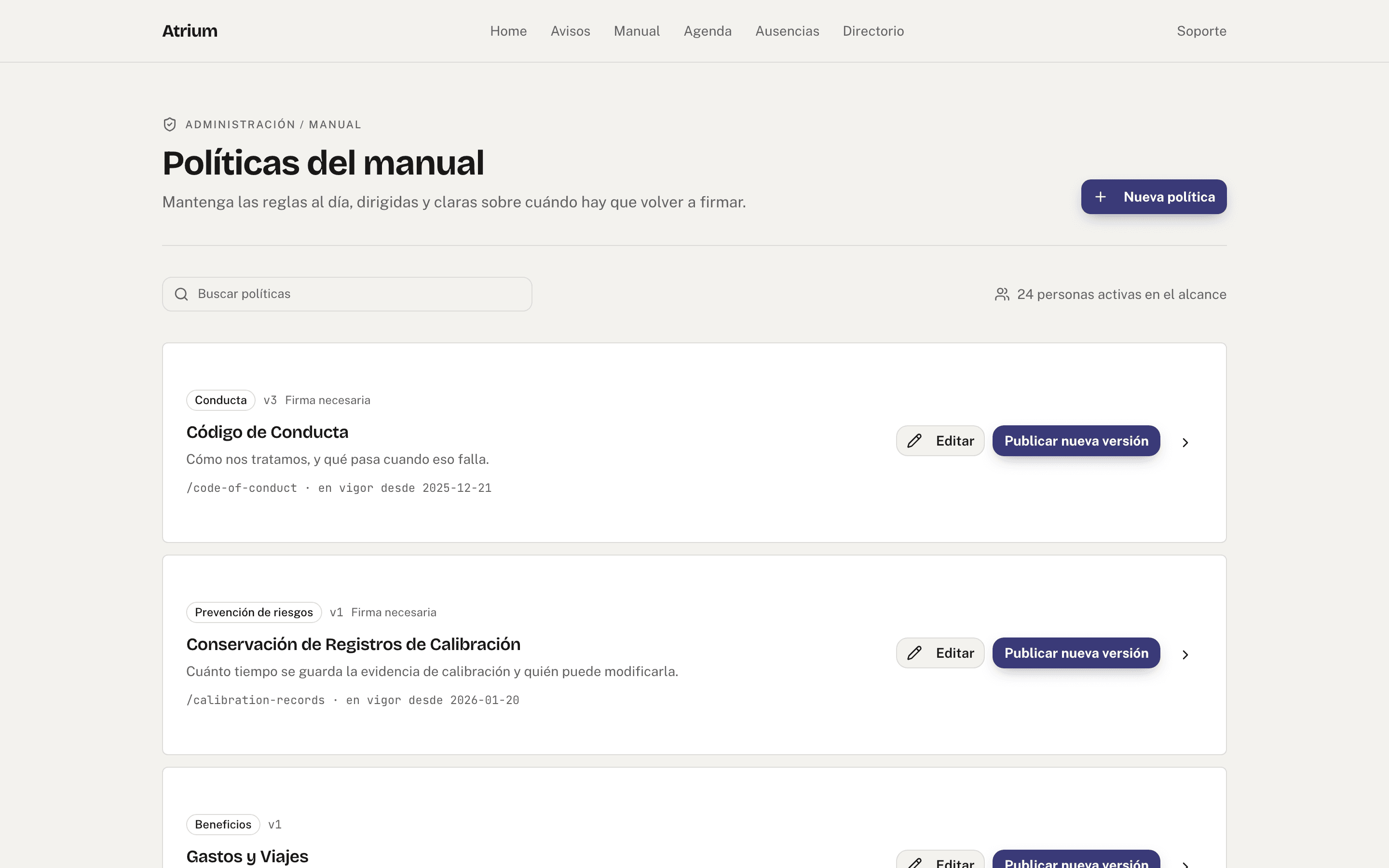1389x868 pixels.
Task: Click Firma necesaria on Prevención de riesgos row
Action: (x=394, y=612)
